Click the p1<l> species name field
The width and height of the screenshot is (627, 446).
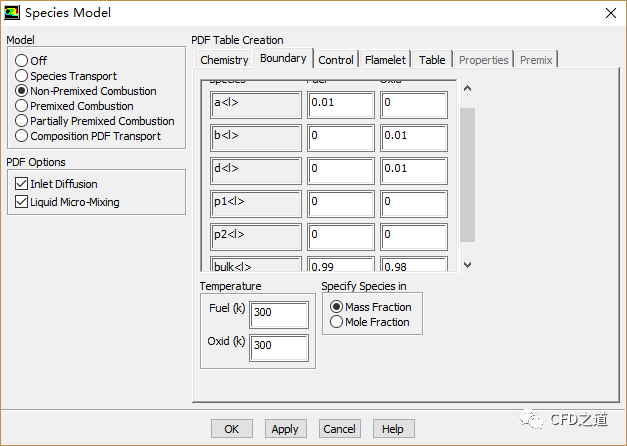point(256,204)
